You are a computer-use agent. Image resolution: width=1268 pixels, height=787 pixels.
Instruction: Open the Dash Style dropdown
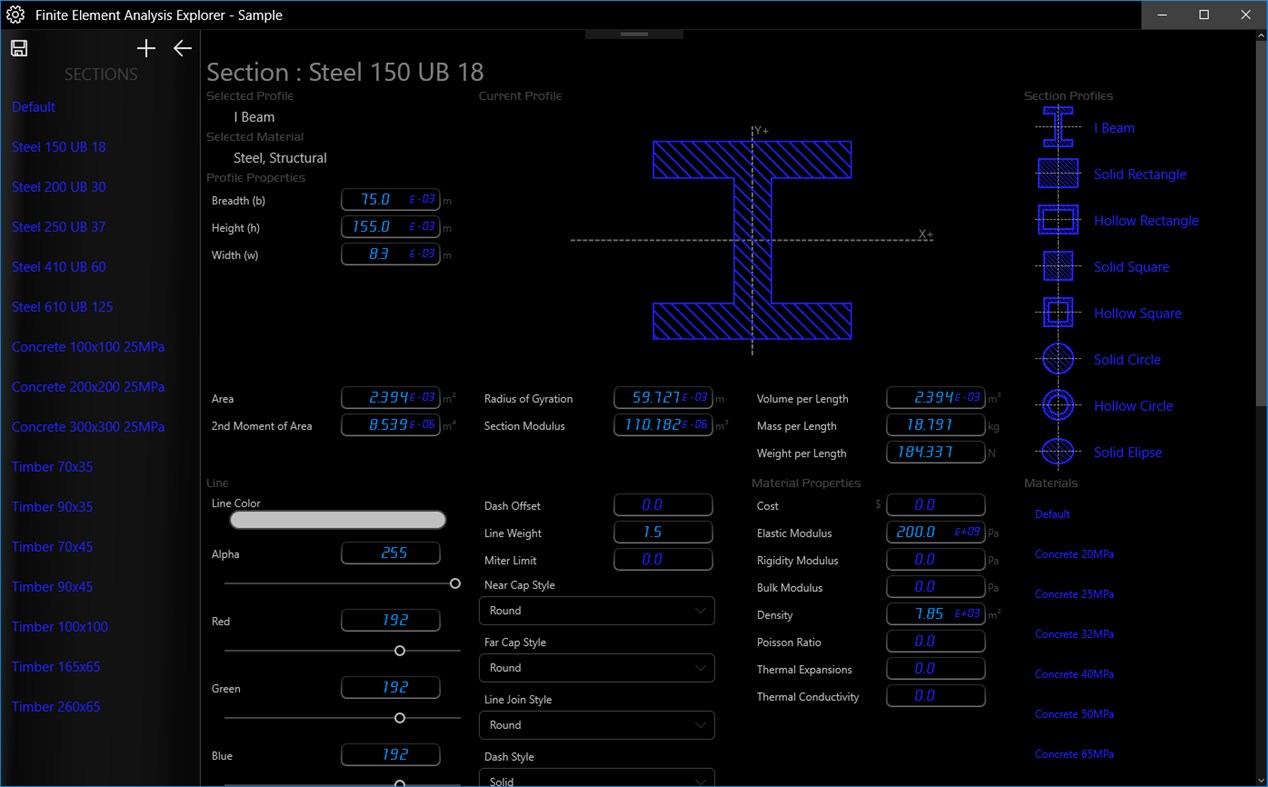[x=596, y=778]
